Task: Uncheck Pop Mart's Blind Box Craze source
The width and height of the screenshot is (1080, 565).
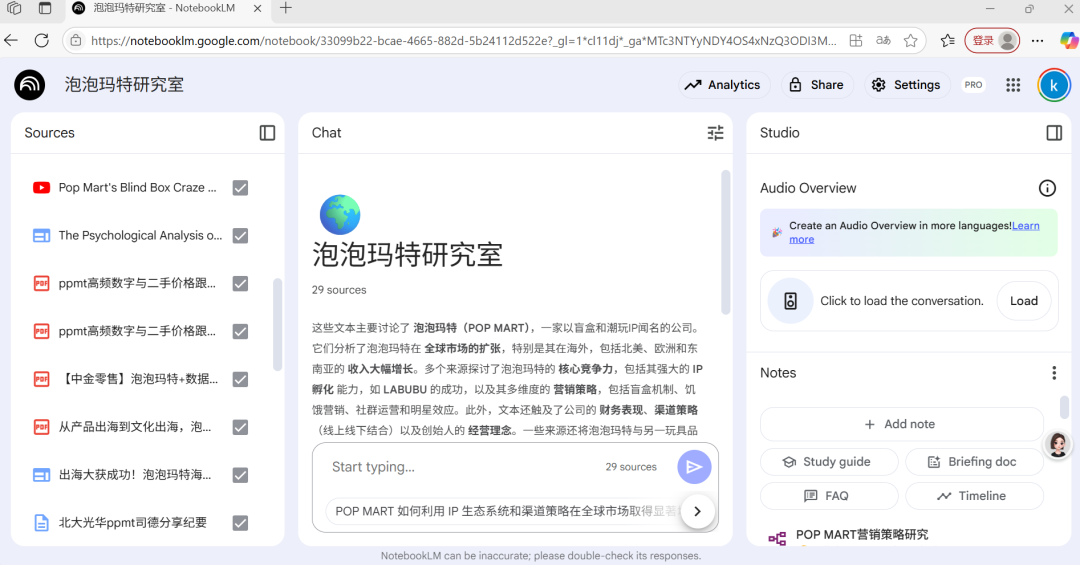Action: point(240,187)
